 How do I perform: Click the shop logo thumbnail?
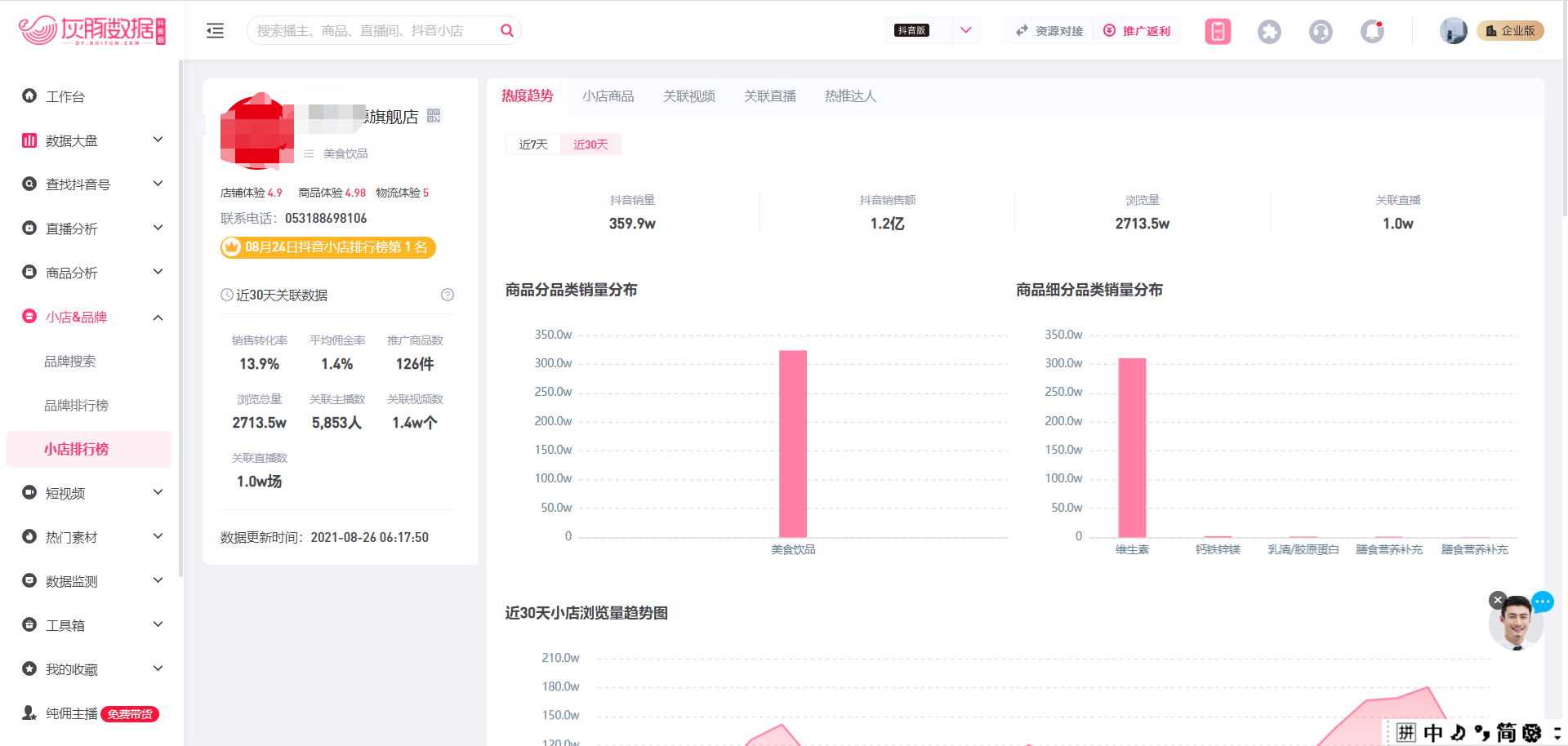pos(256,131)
